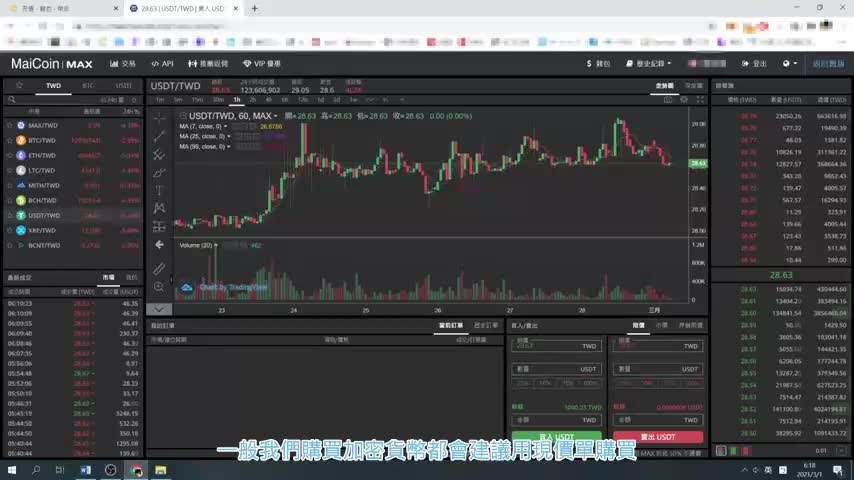Click the logout link in header

pyautogui.click(x=754, y=64)
